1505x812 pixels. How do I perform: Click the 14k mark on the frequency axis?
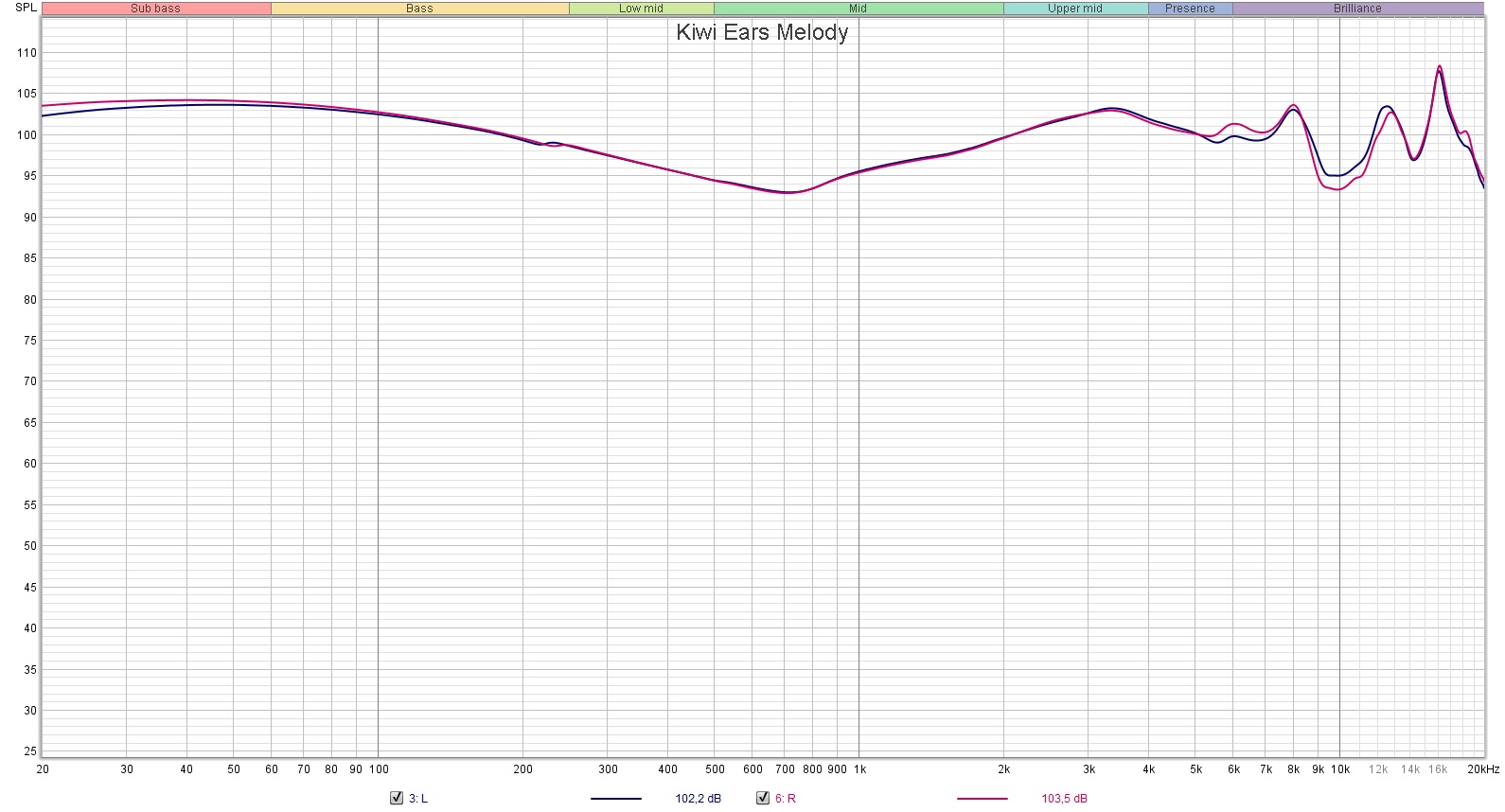pos(1410,769)
